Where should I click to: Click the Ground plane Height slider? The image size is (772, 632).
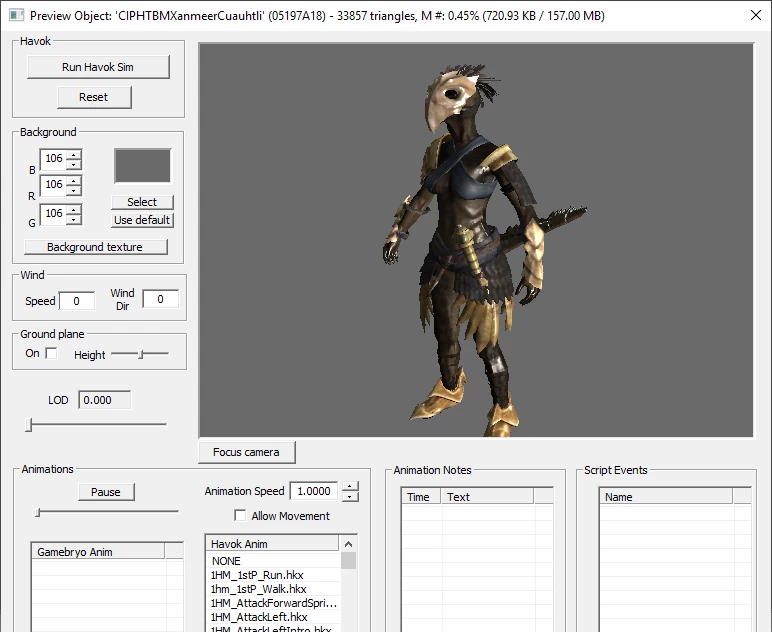(x=140, y=354)
